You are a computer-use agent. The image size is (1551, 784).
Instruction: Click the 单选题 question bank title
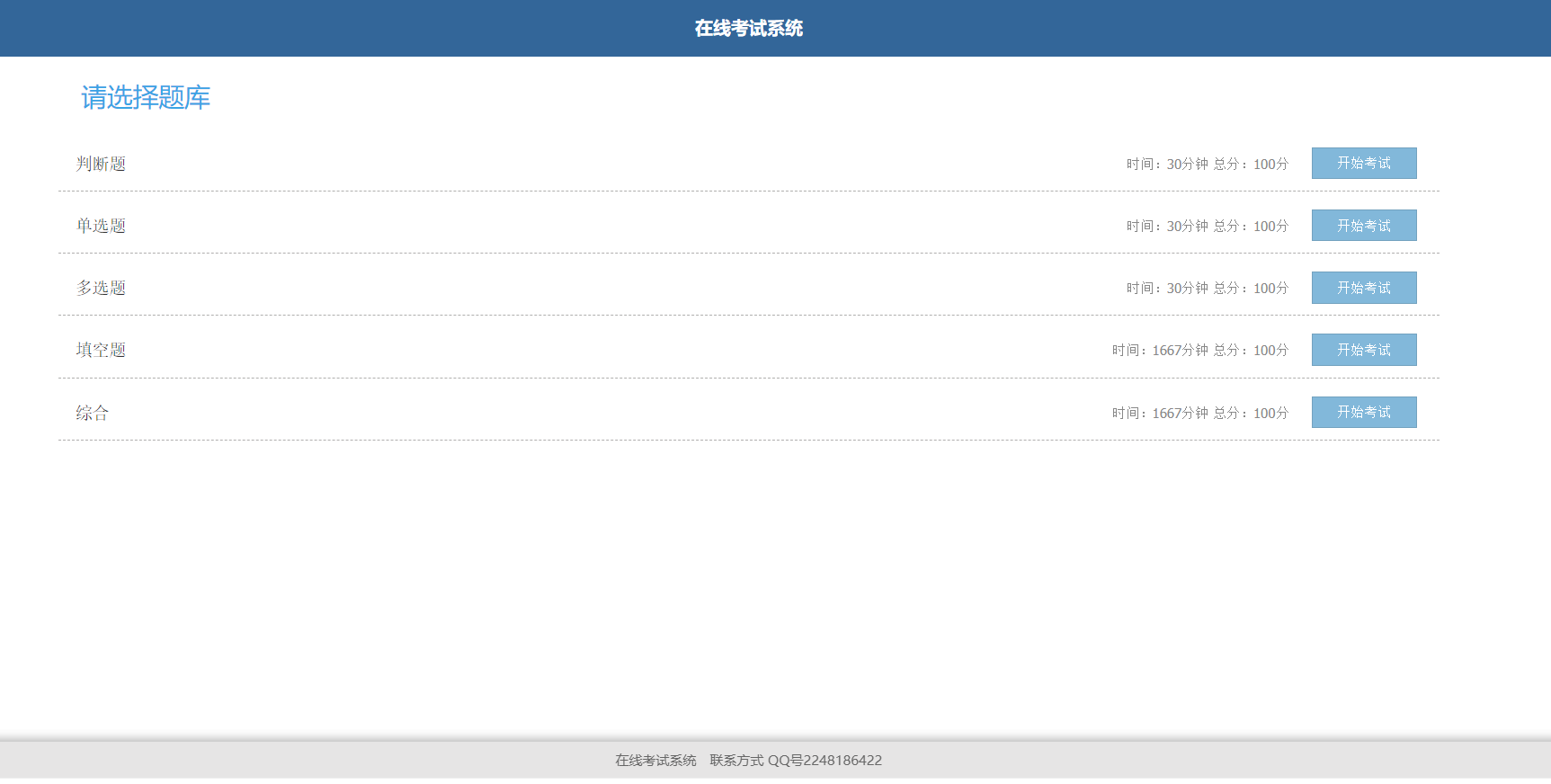tap(101, 226)
